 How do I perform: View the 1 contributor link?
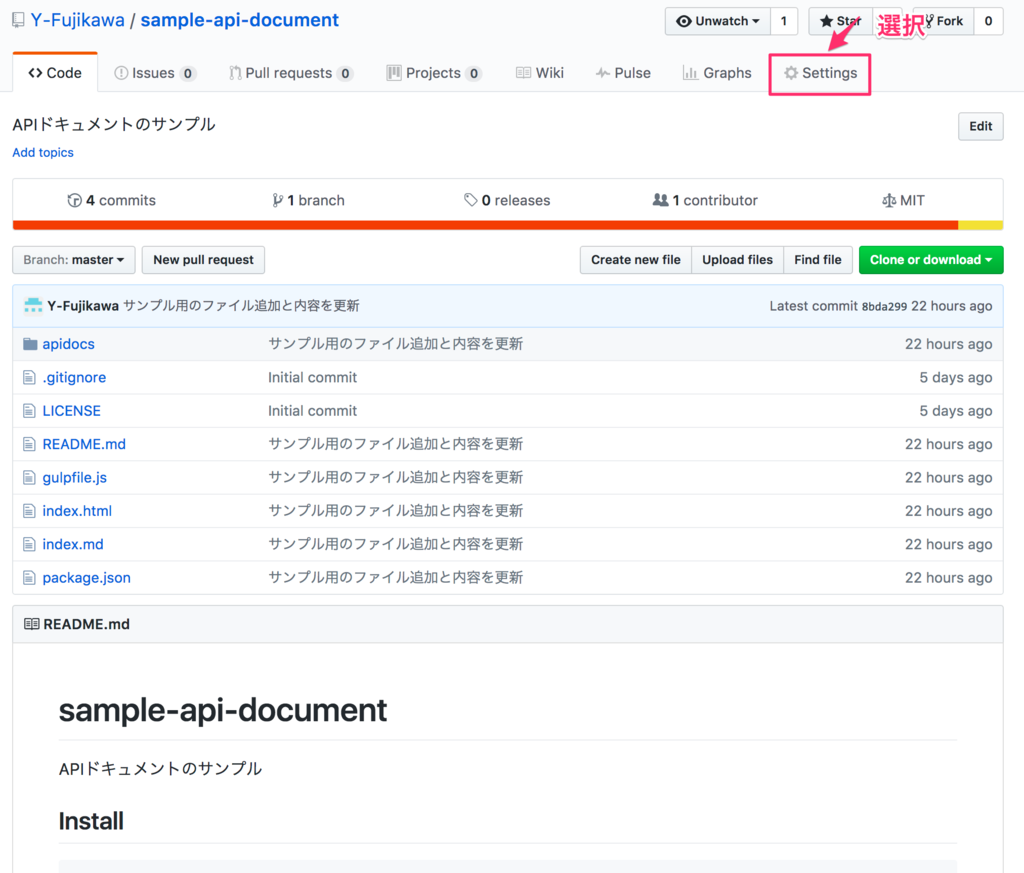coord(705,200)
